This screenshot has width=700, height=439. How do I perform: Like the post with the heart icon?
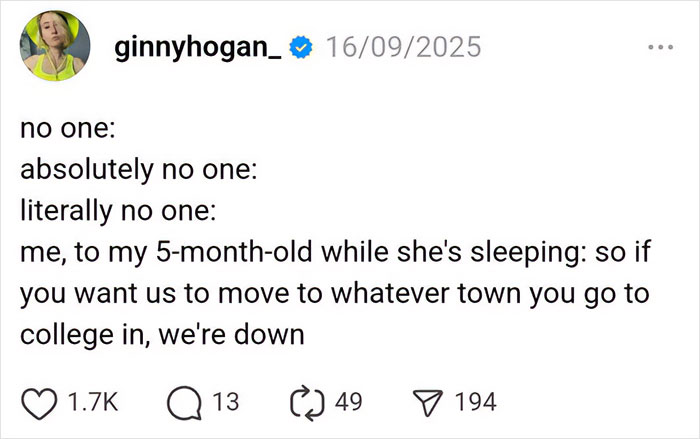coord(38,402)
